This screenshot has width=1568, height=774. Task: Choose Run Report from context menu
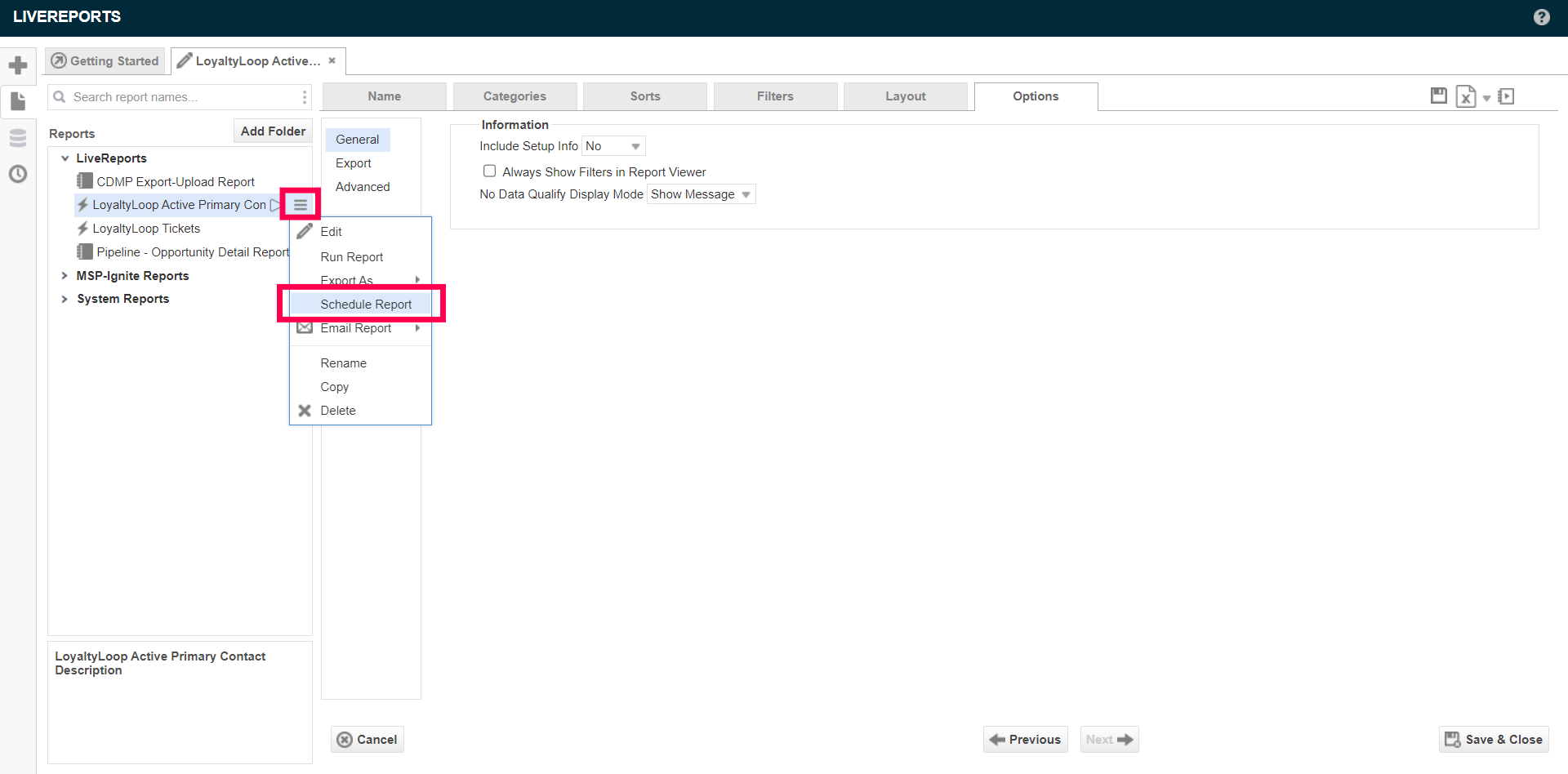[x=360, y=257]
